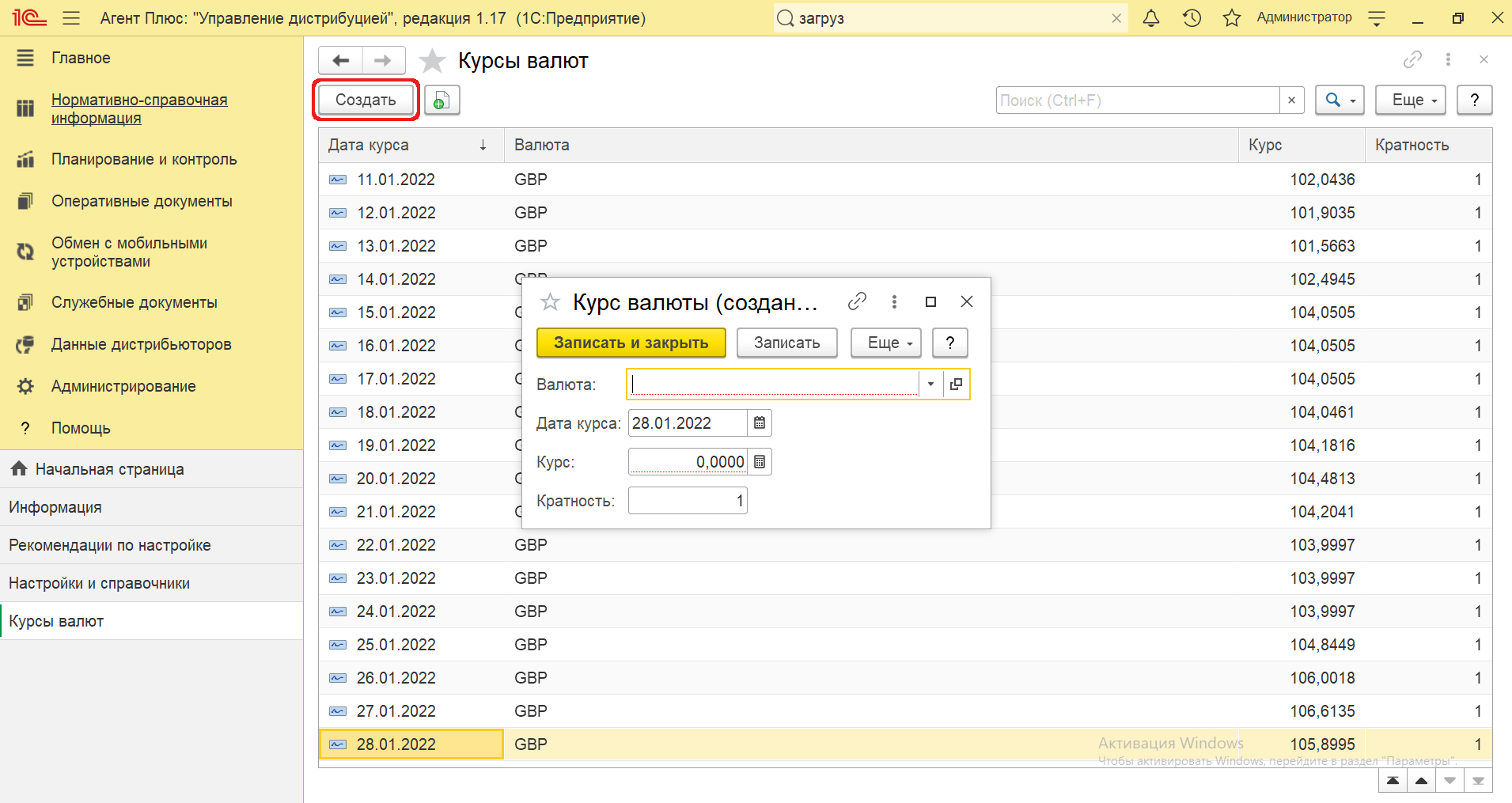Click the Поиск (Ctrl+F) search field
Screen dimensions: 1512x803
pos(1137,100)
